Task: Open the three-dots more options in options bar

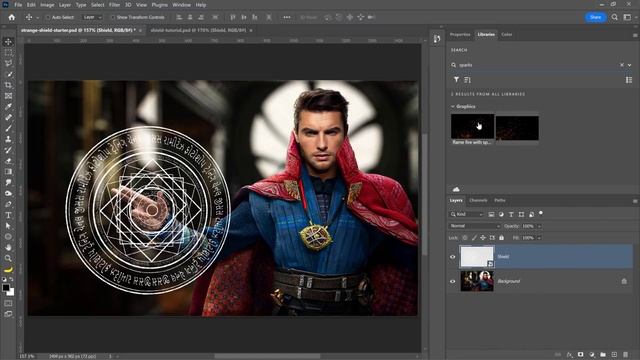Action: [287, 17]
